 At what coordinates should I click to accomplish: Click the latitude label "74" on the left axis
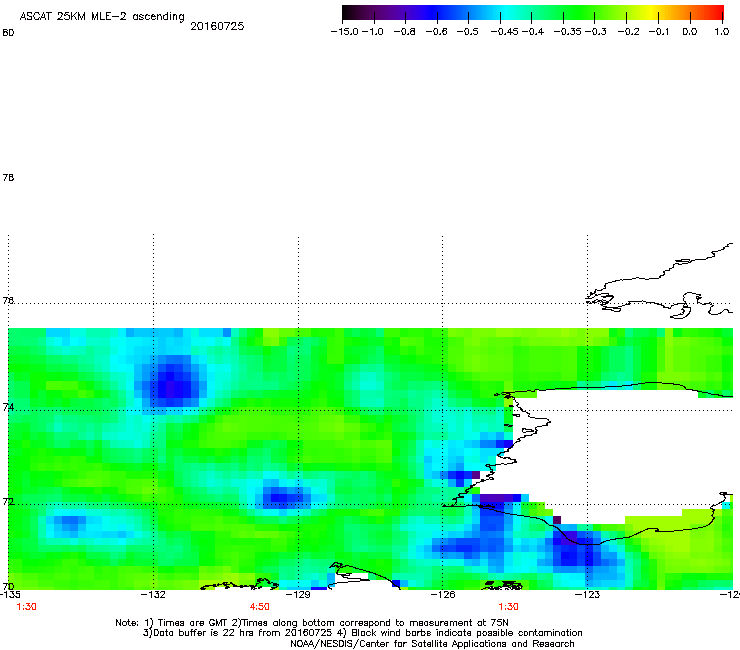(x=8, y=407)
